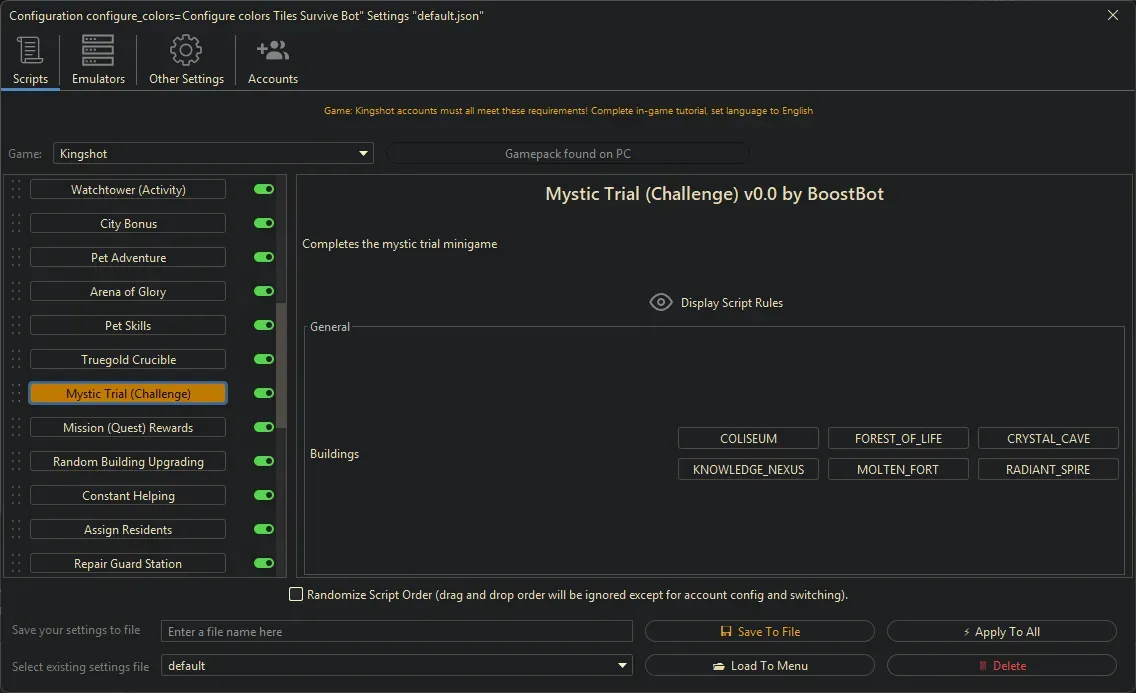Viewport: 1136px width, 693px height.
Task: Open the existing settings file dropdown
Action: point(622,665)
